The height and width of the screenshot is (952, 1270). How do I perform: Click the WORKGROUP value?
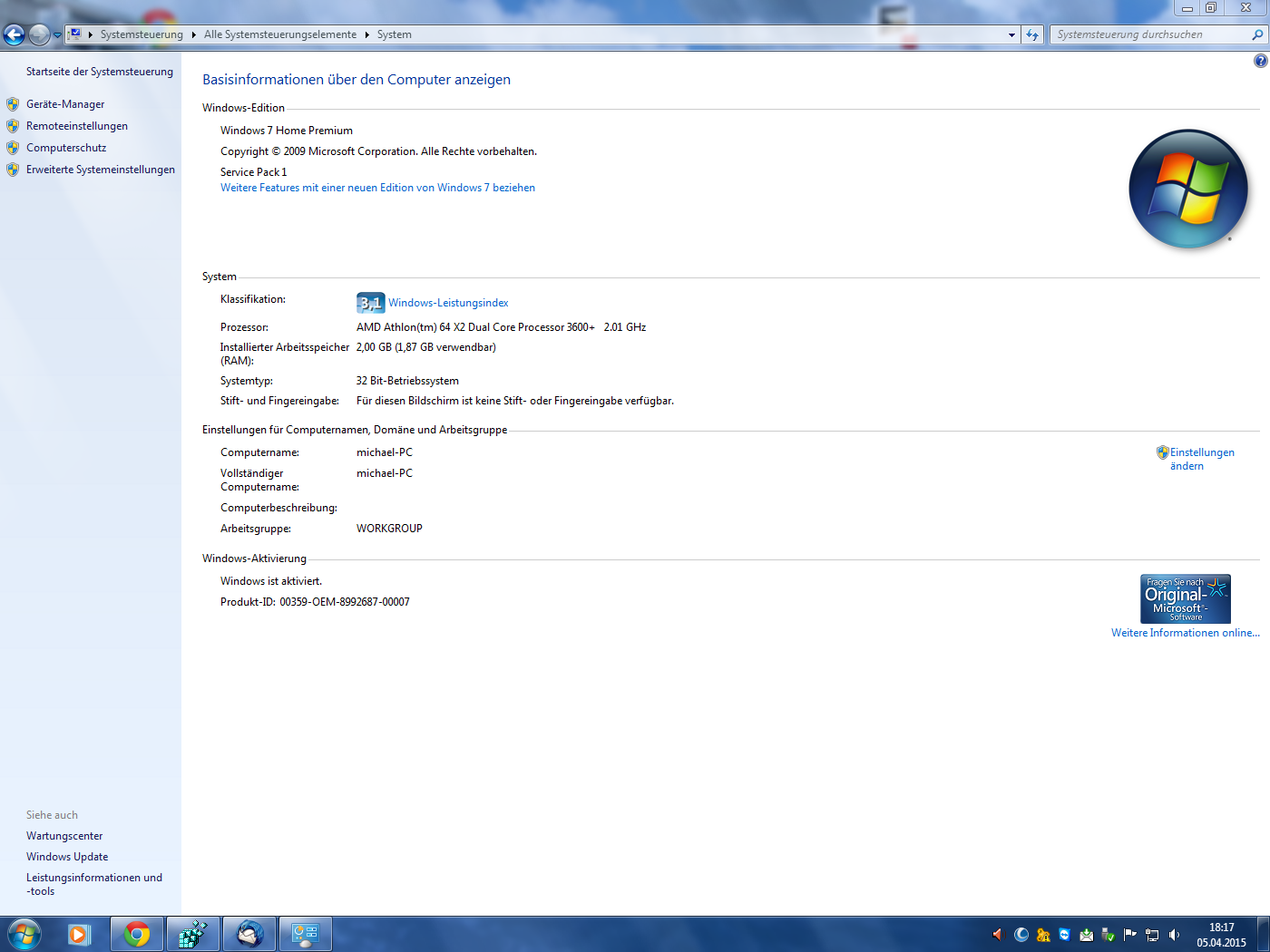click(x=389, y=529)
